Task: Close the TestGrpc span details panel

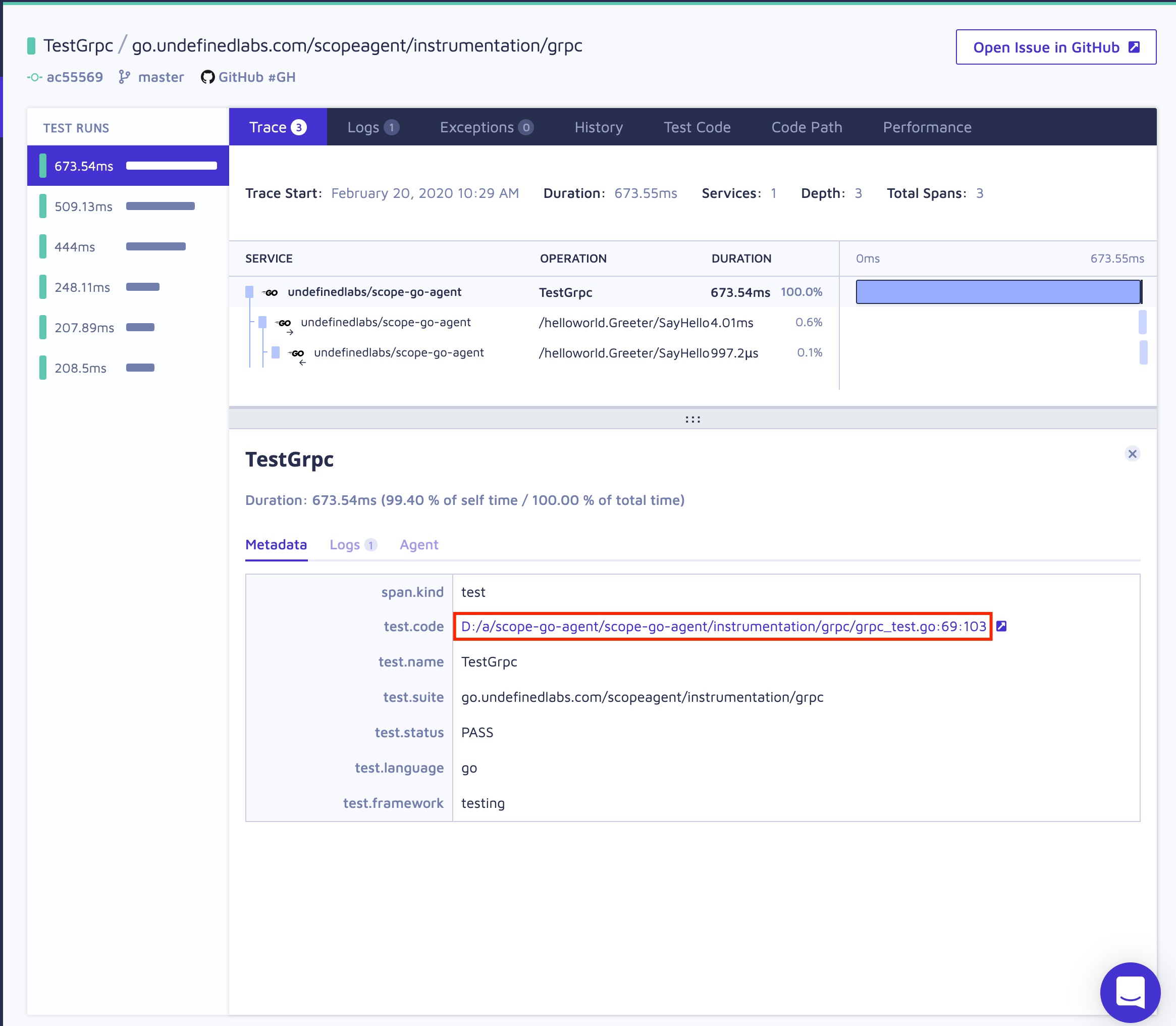Action: [1132, 453]
